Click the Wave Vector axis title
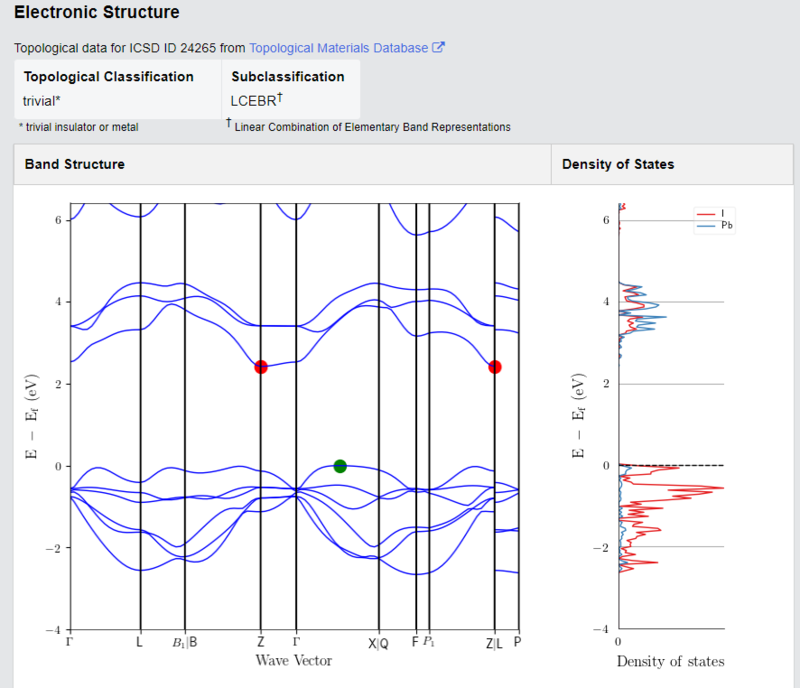 (x=294, y=660)
